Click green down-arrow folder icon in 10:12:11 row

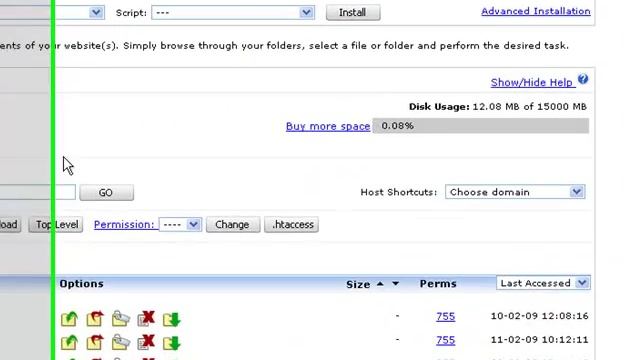tap(171, 343)
